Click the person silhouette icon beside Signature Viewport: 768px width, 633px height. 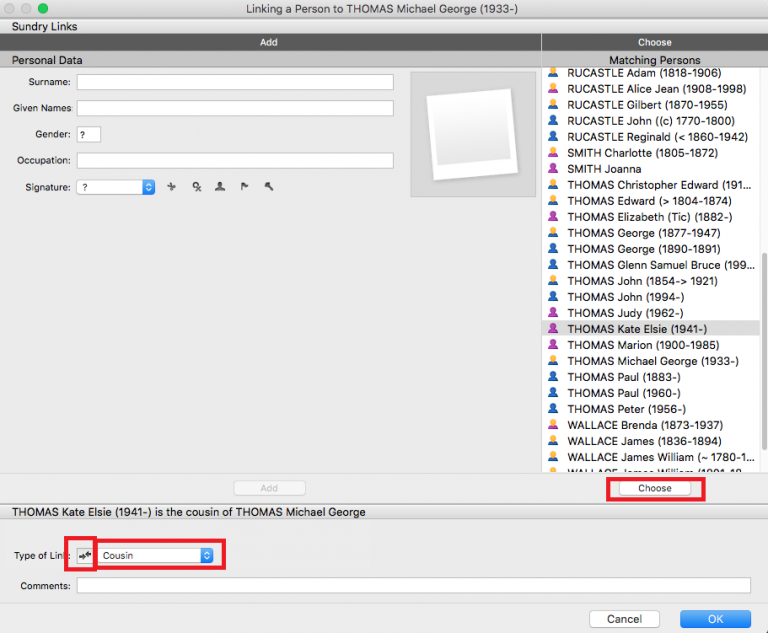coord(220,187)
